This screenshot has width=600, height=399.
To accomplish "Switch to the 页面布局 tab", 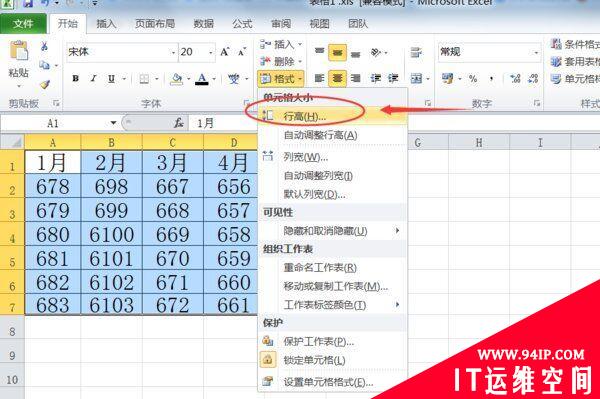I will (x=155, y=24).
